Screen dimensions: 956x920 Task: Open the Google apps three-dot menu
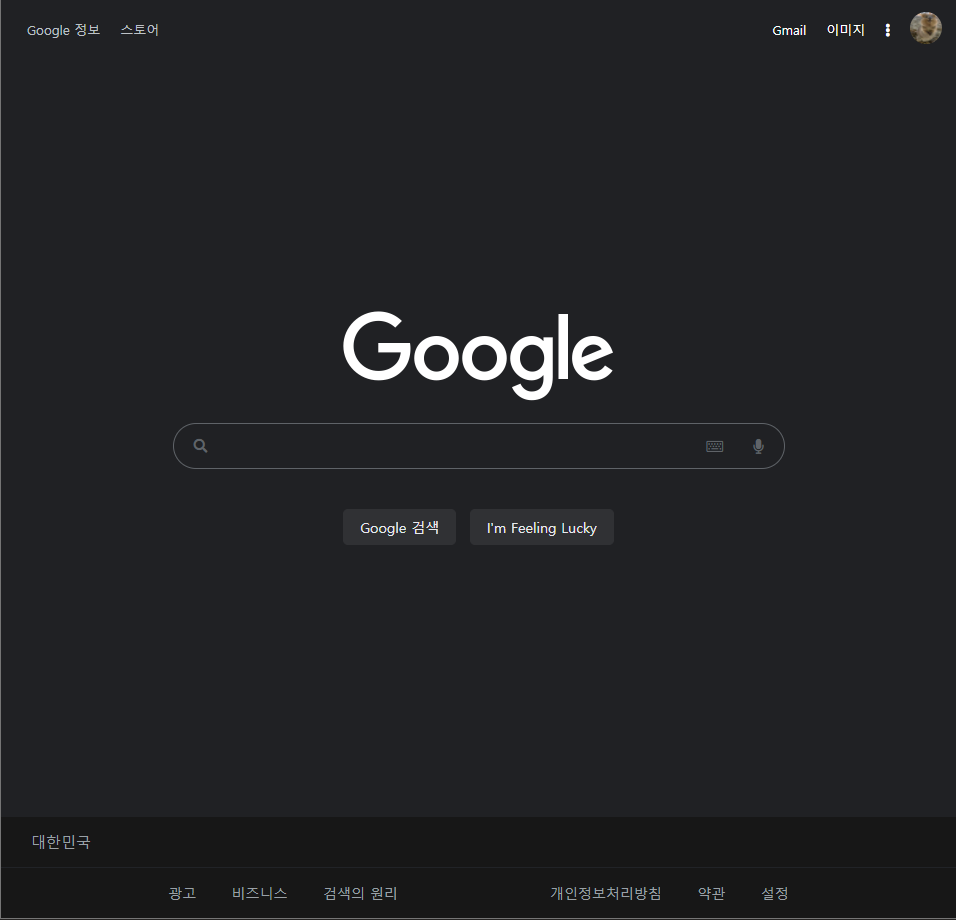888,30
